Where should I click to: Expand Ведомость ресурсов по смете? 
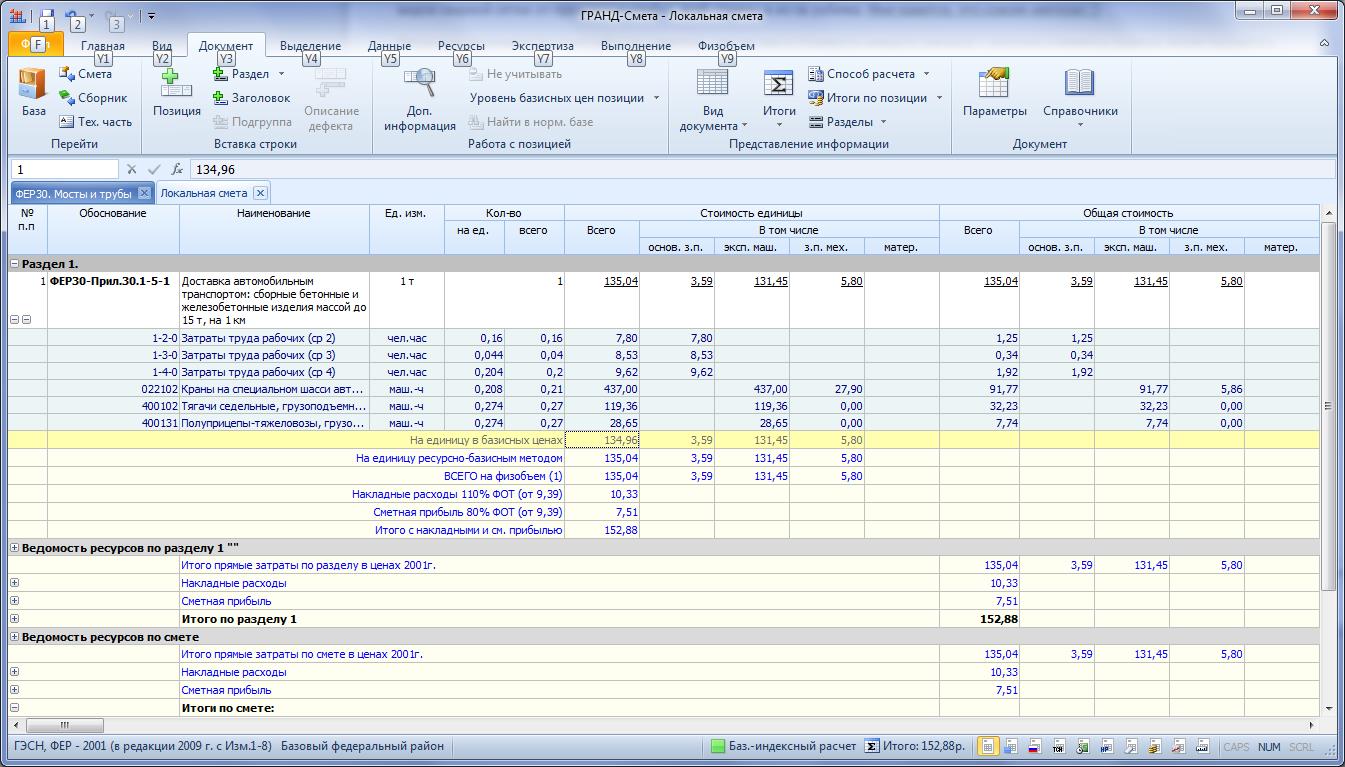[x=15, y=637]
